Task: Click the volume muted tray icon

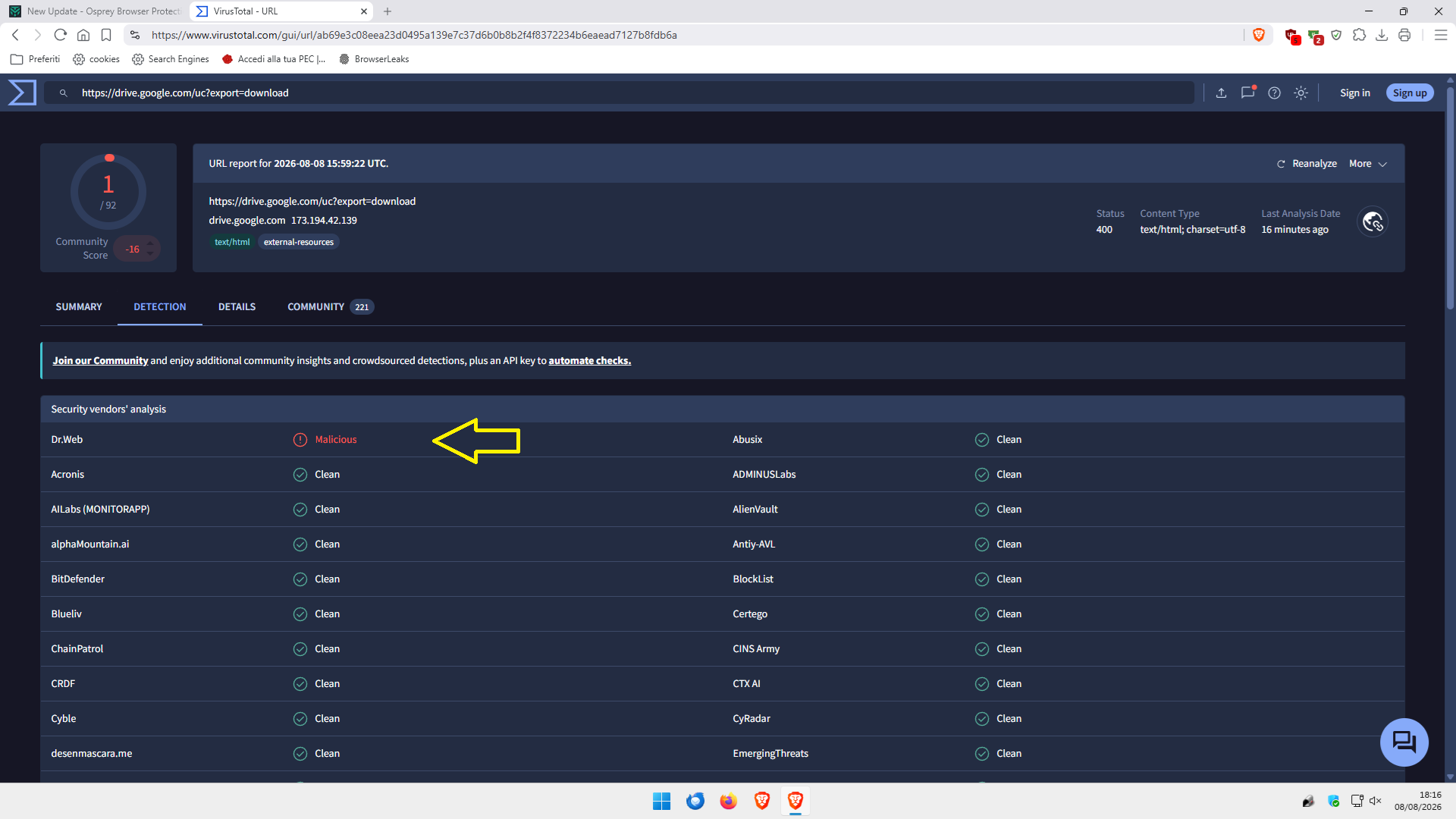Action: (x=1376, y=801)
